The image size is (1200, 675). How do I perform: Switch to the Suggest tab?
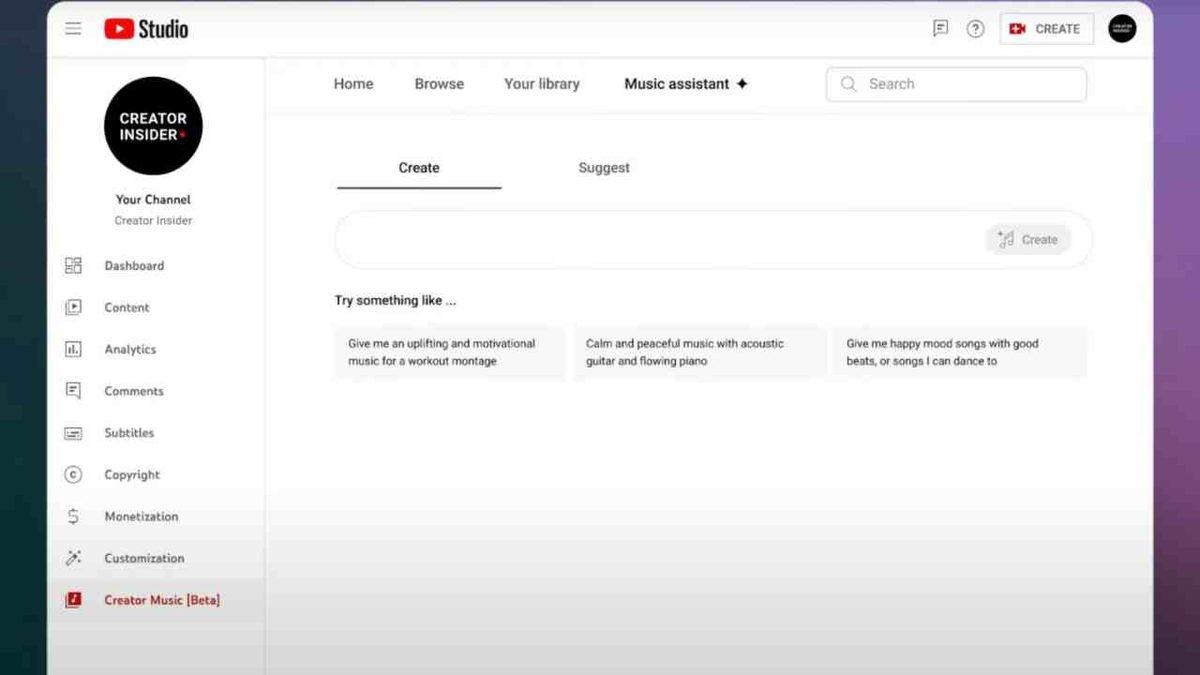[x=604, y=168]
